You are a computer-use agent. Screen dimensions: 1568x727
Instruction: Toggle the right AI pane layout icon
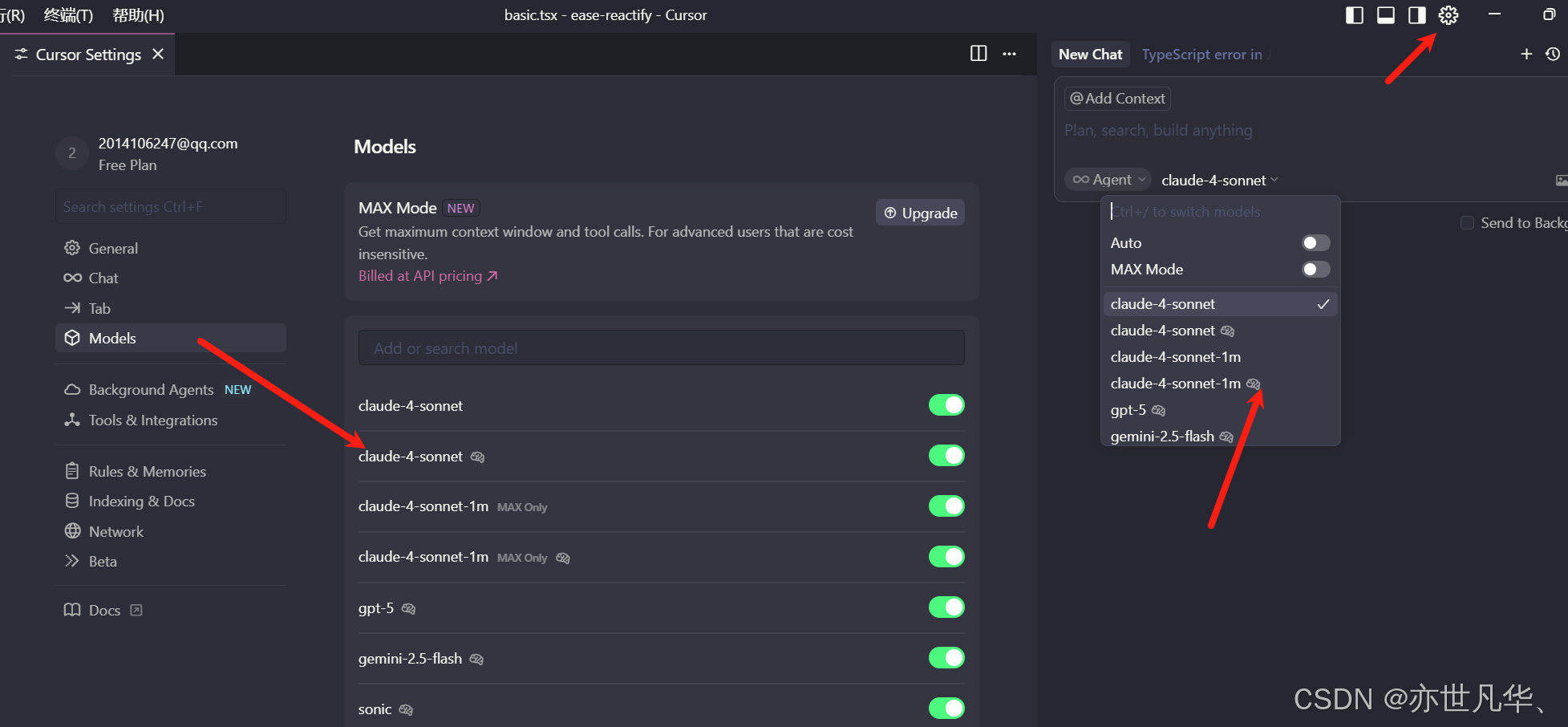[x=1416, y=15]
